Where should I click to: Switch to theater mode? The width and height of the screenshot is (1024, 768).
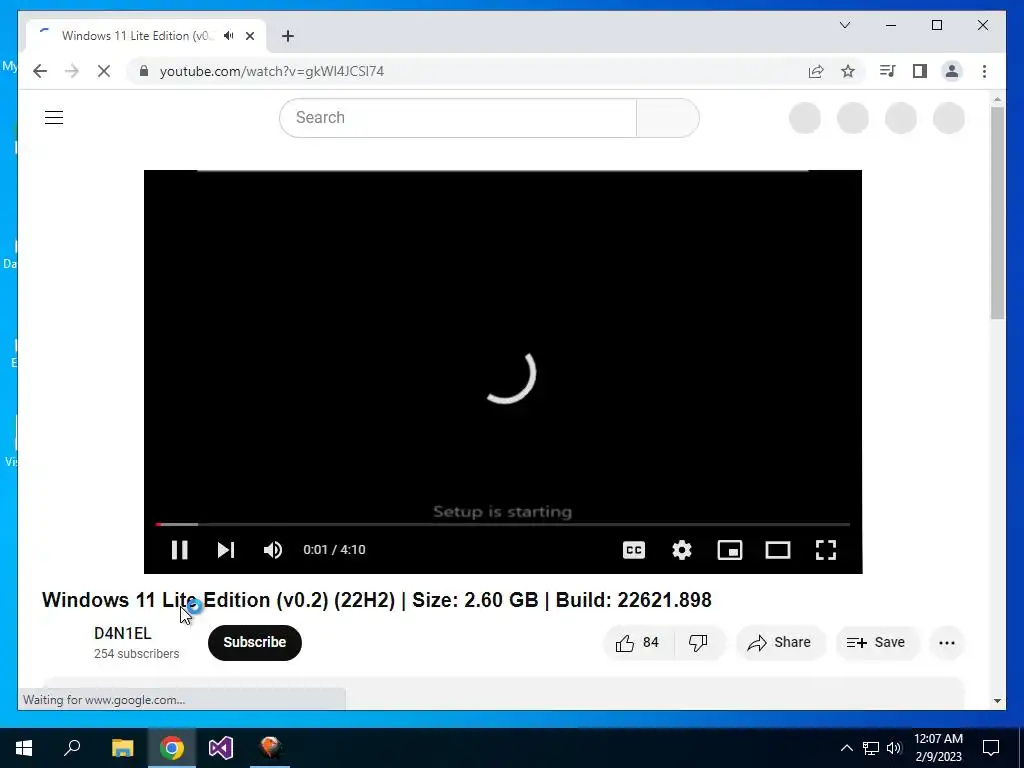pyautogui.click(x=778, y=550)
